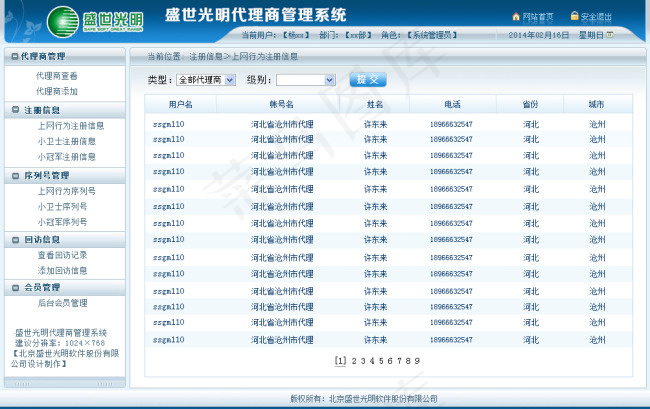This screenshot has width=650, height=409.
Task: Open 代理商查看 in the sidebar
Action: tap(57, 76)
